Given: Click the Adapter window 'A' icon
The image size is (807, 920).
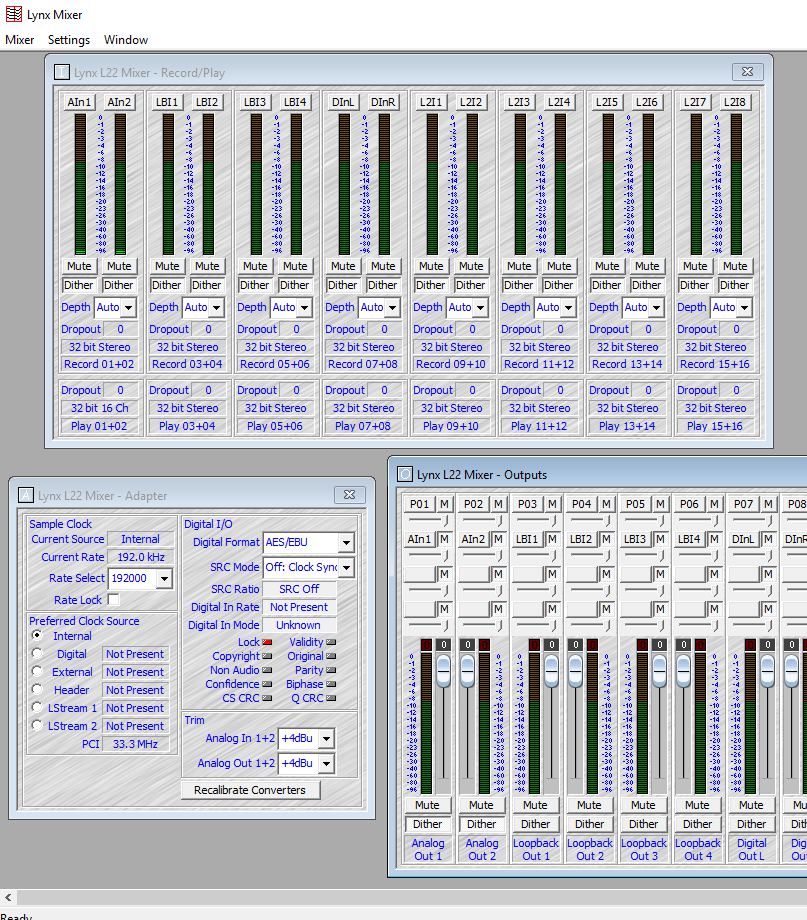Looking at the screenshot, I should (26, 495).
